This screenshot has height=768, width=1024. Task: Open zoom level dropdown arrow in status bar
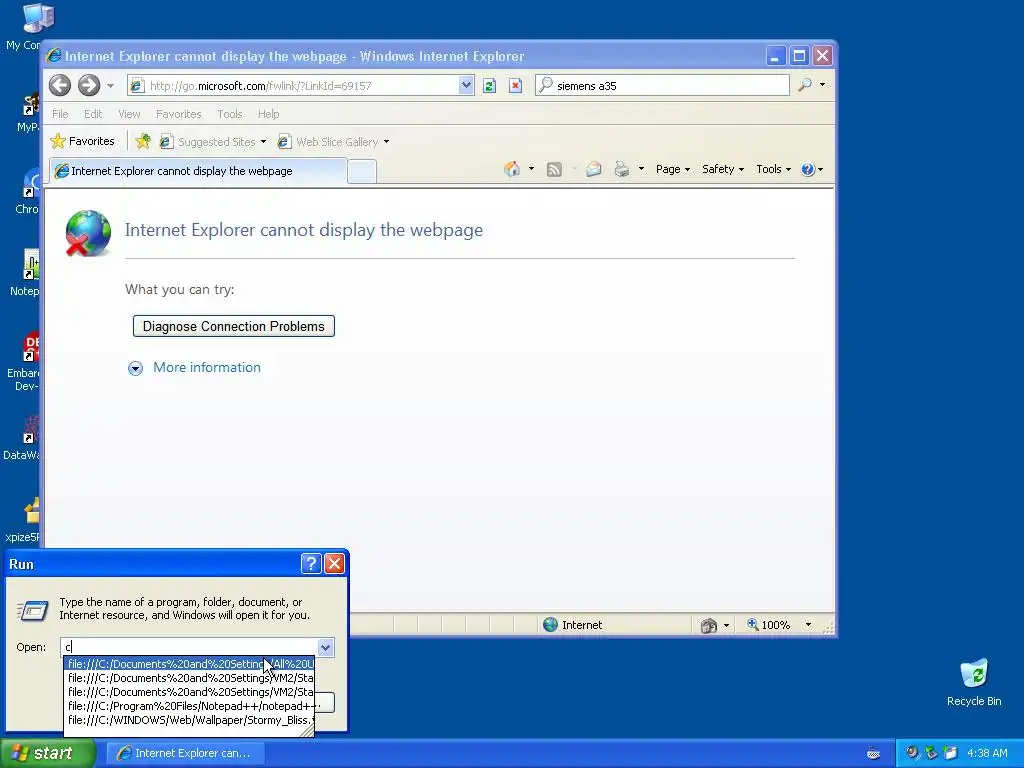(x=808, y=625)
